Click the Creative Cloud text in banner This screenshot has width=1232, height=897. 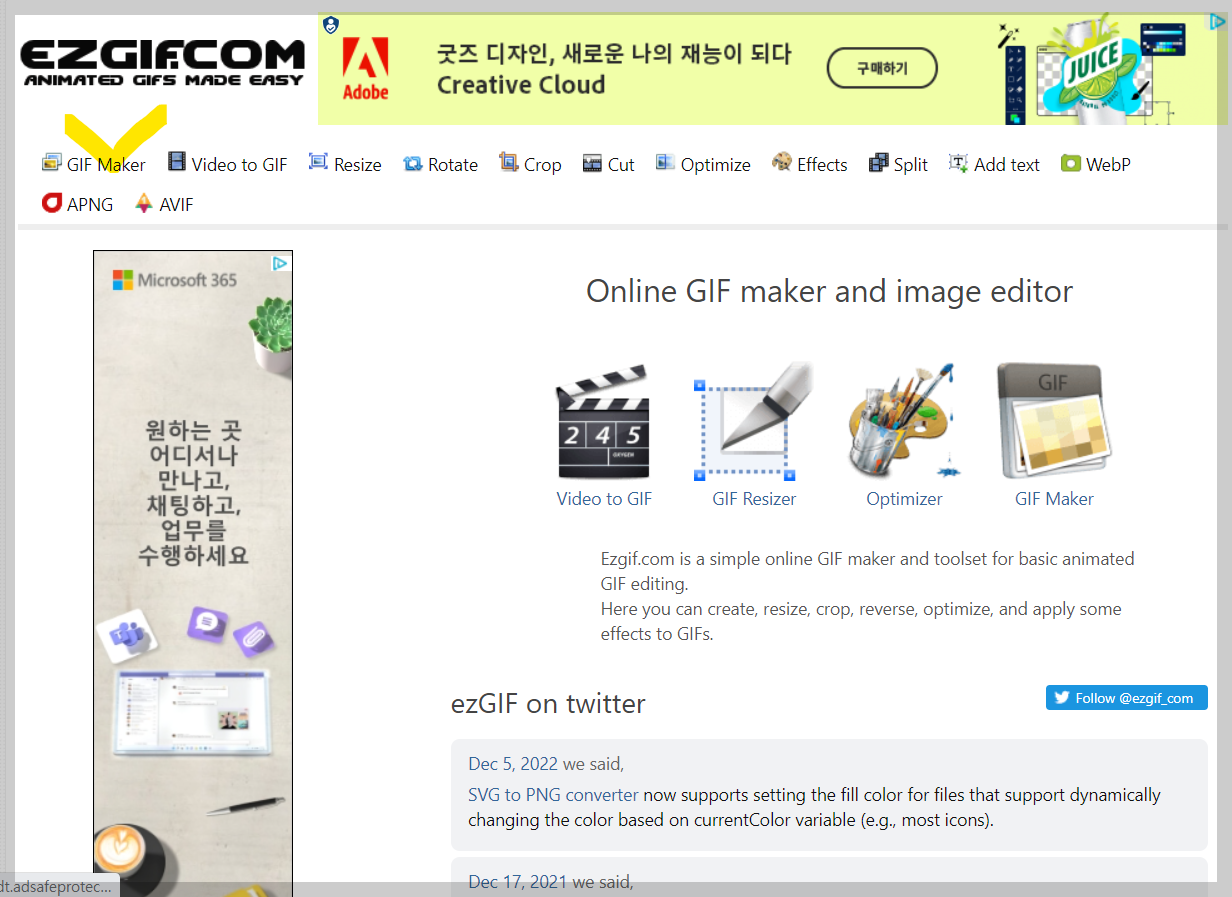(521, 85)
